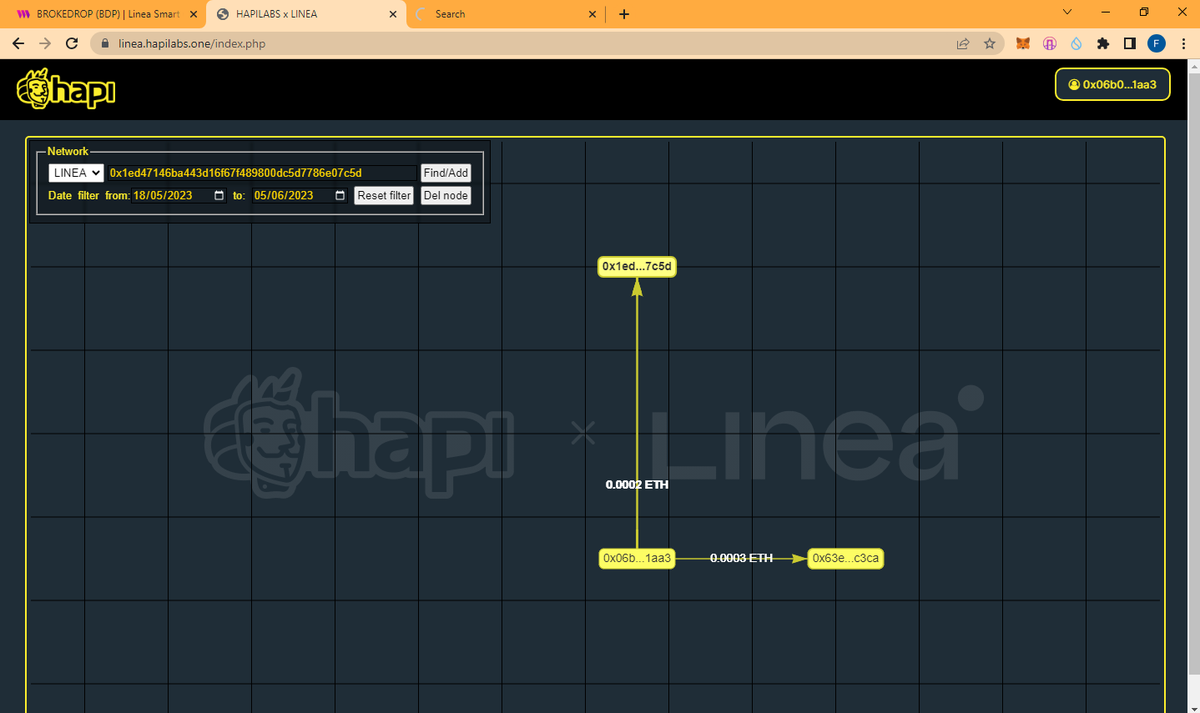This screenshot has width=1200, height=713.
Task: Open the pink circular extension icon
Action: pyautogui.click(x=1050, y=44)
